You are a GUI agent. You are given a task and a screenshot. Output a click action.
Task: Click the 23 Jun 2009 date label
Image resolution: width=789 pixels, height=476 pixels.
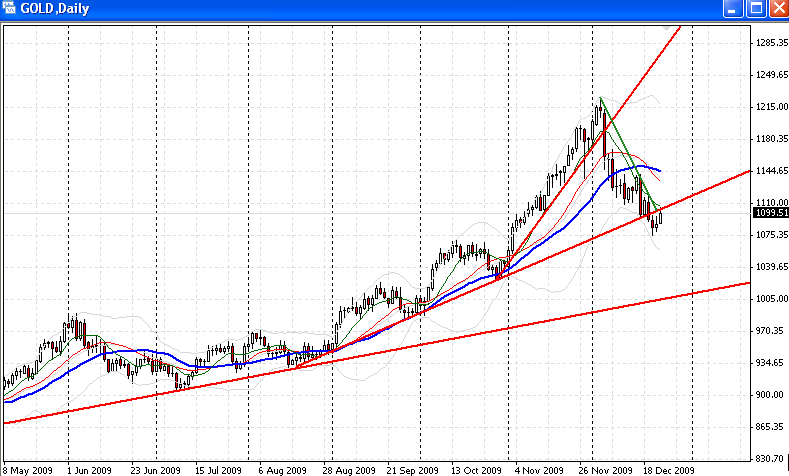(155, 471)
